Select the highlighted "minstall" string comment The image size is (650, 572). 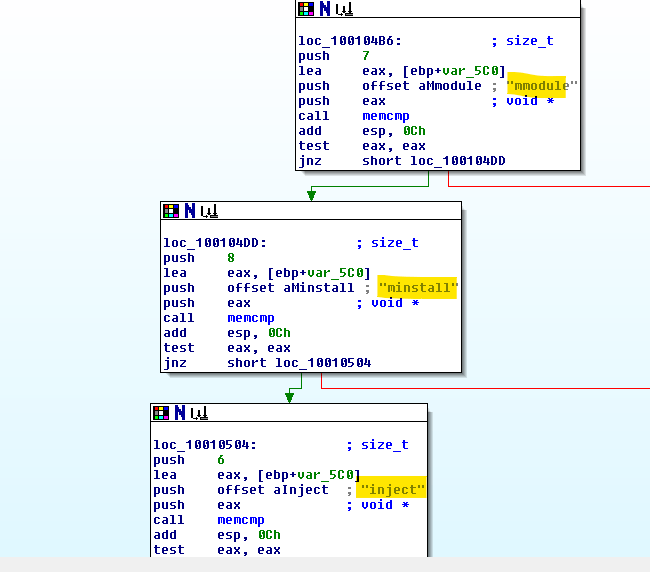tap(417, 288)
